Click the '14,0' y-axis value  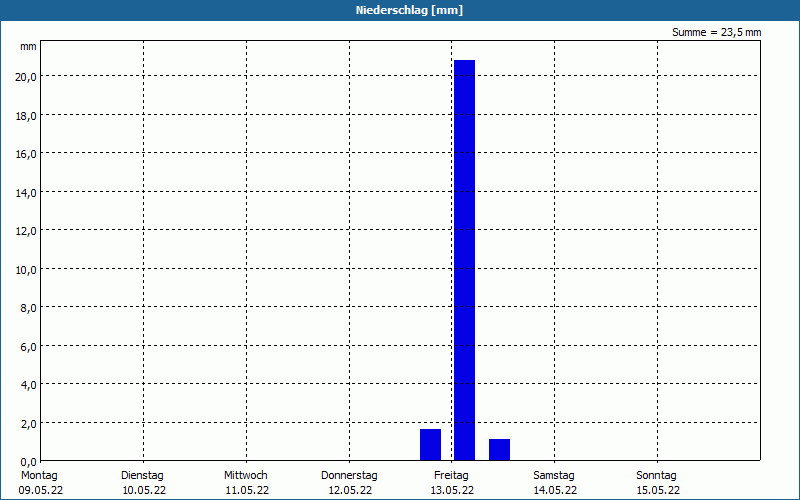click(26, 192)
